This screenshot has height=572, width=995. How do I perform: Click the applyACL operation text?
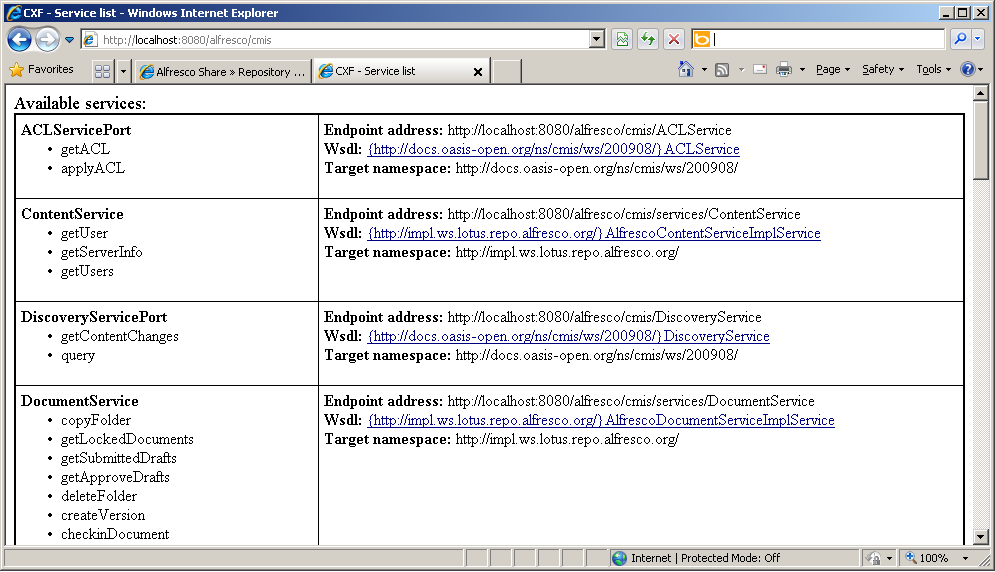(93, 168)
